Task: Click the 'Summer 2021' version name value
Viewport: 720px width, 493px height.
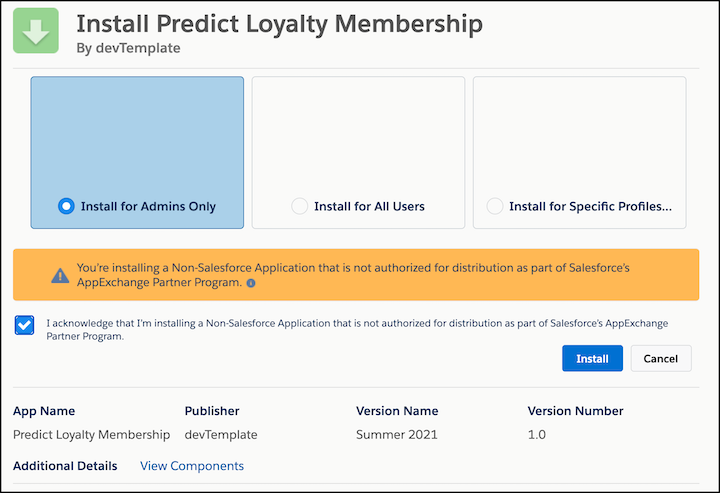Action: click(x=397, y=435)
